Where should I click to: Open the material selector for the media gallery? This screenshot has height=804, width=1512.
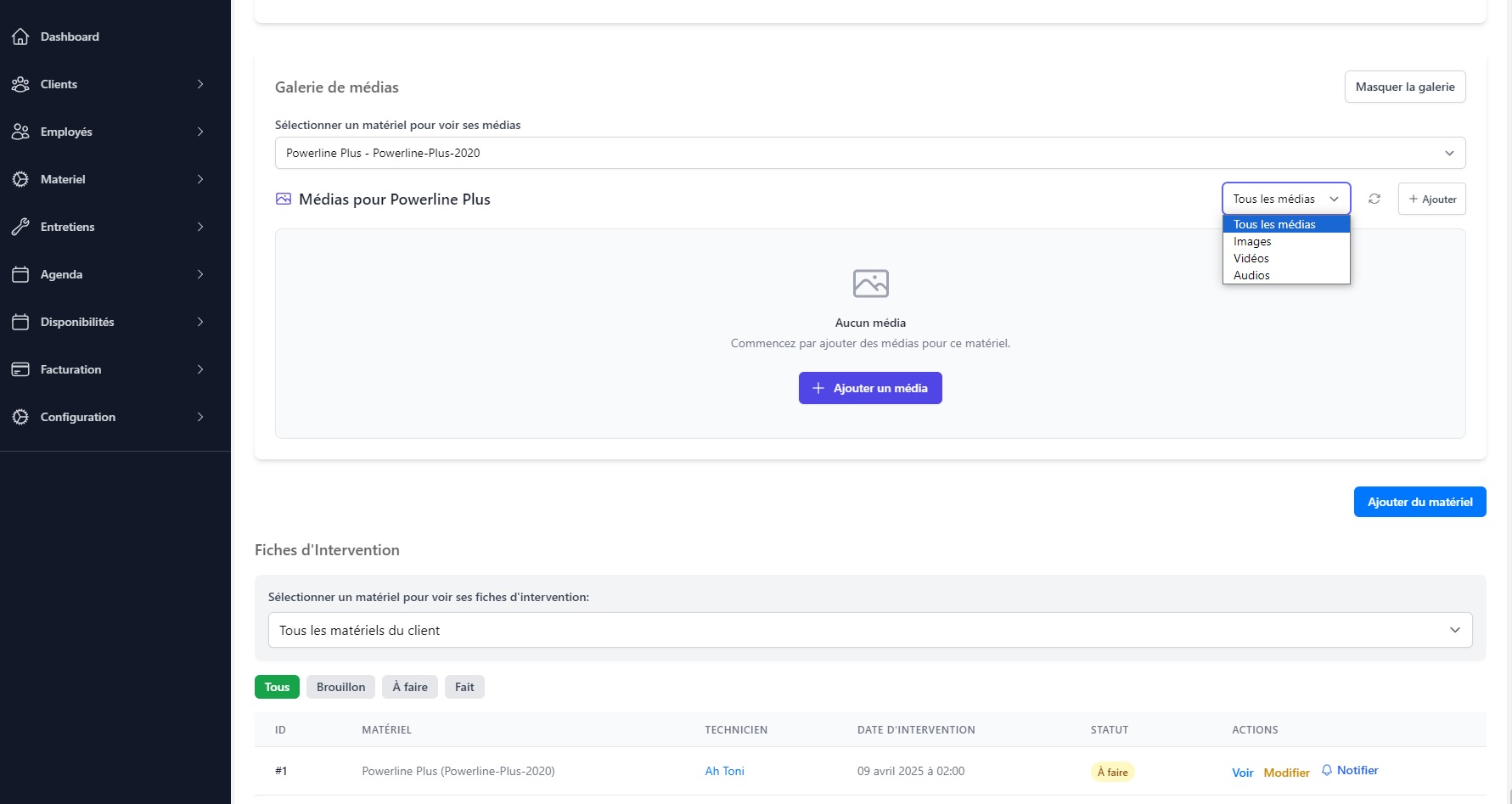869,153
